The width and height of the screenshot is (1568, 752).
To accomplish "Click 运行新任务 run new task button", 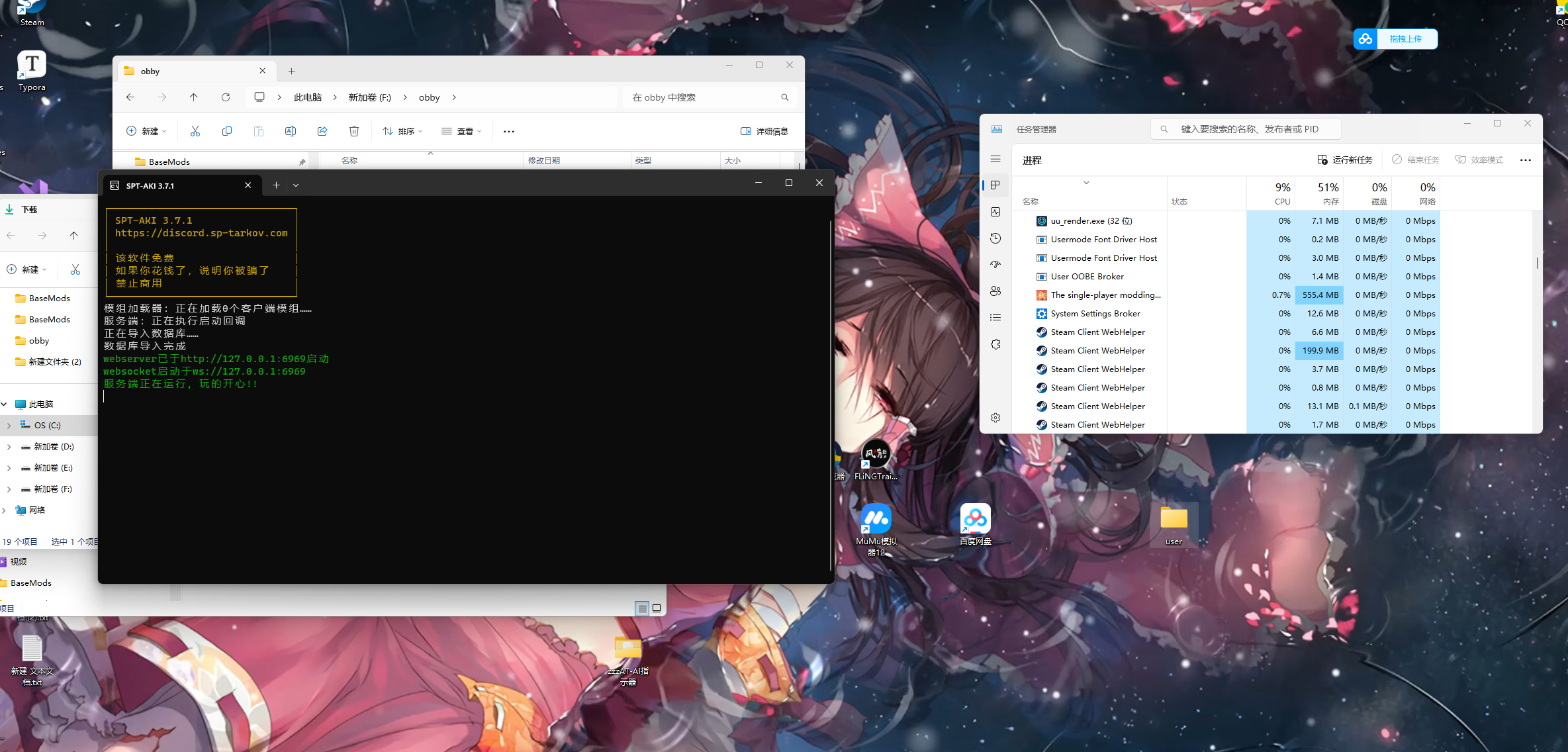I will pyautogui.click(x=1345, y=160).
